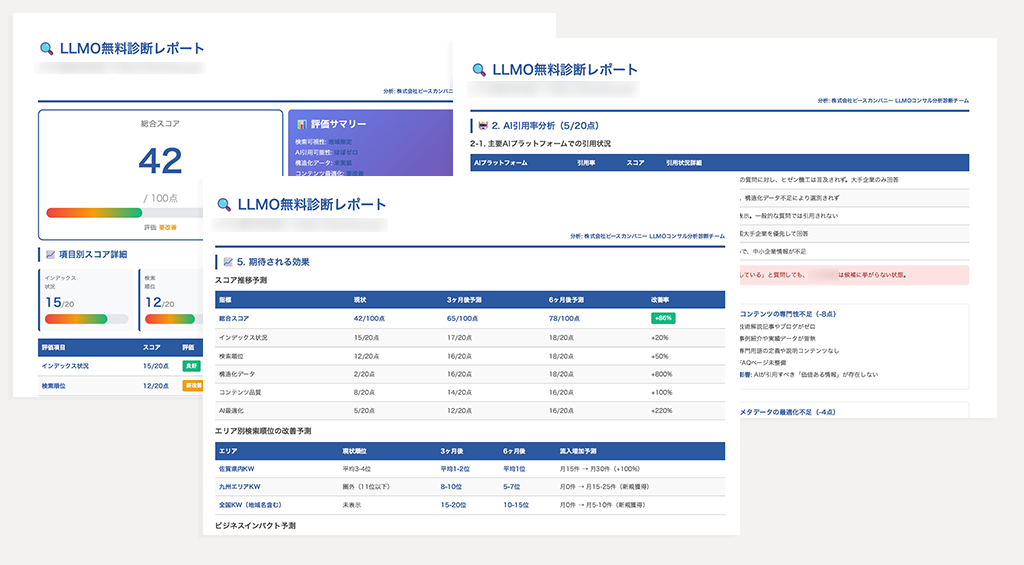The height and width of the screenshot is (565, 1024).
Task: Click the magnifier icon on the AI引用率分析 report
Action: coord(479,69)
